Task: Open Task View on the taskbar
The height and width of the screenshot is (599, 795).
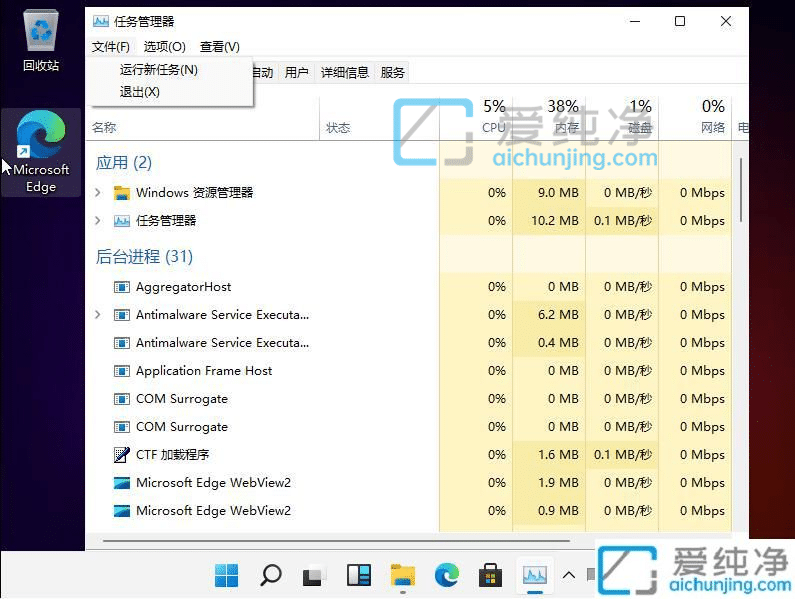Action: (x=313, y=575)
